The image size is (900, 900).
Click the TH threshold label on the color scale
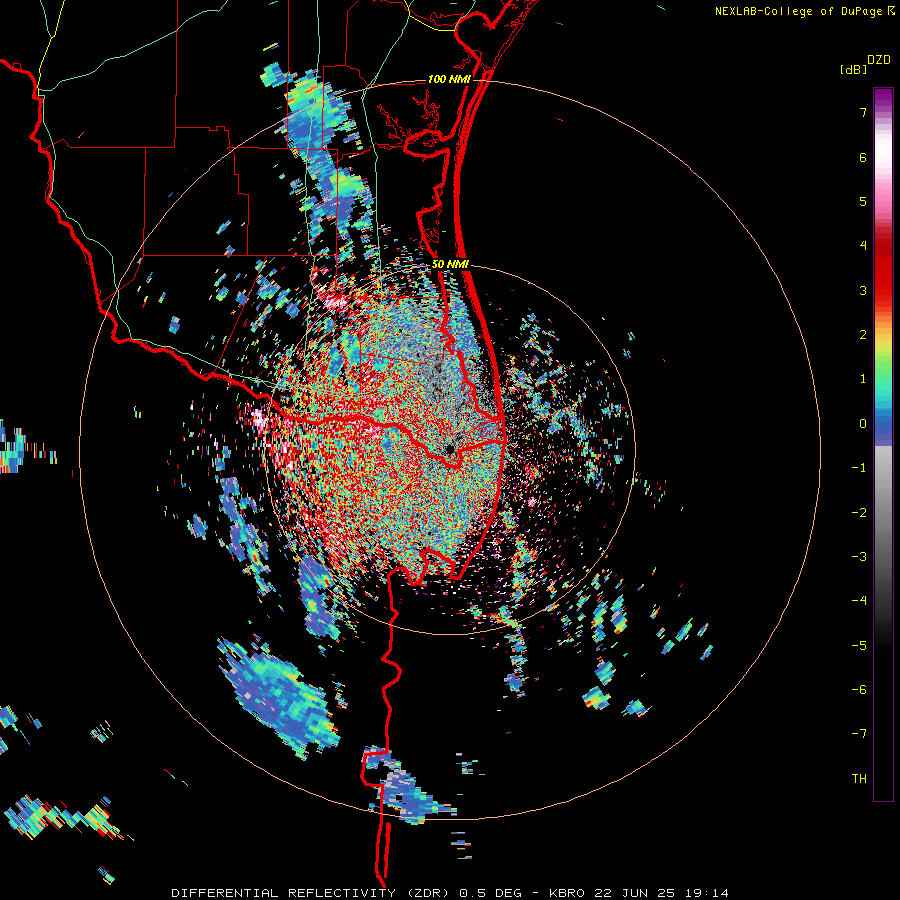[x=859, y=778]
